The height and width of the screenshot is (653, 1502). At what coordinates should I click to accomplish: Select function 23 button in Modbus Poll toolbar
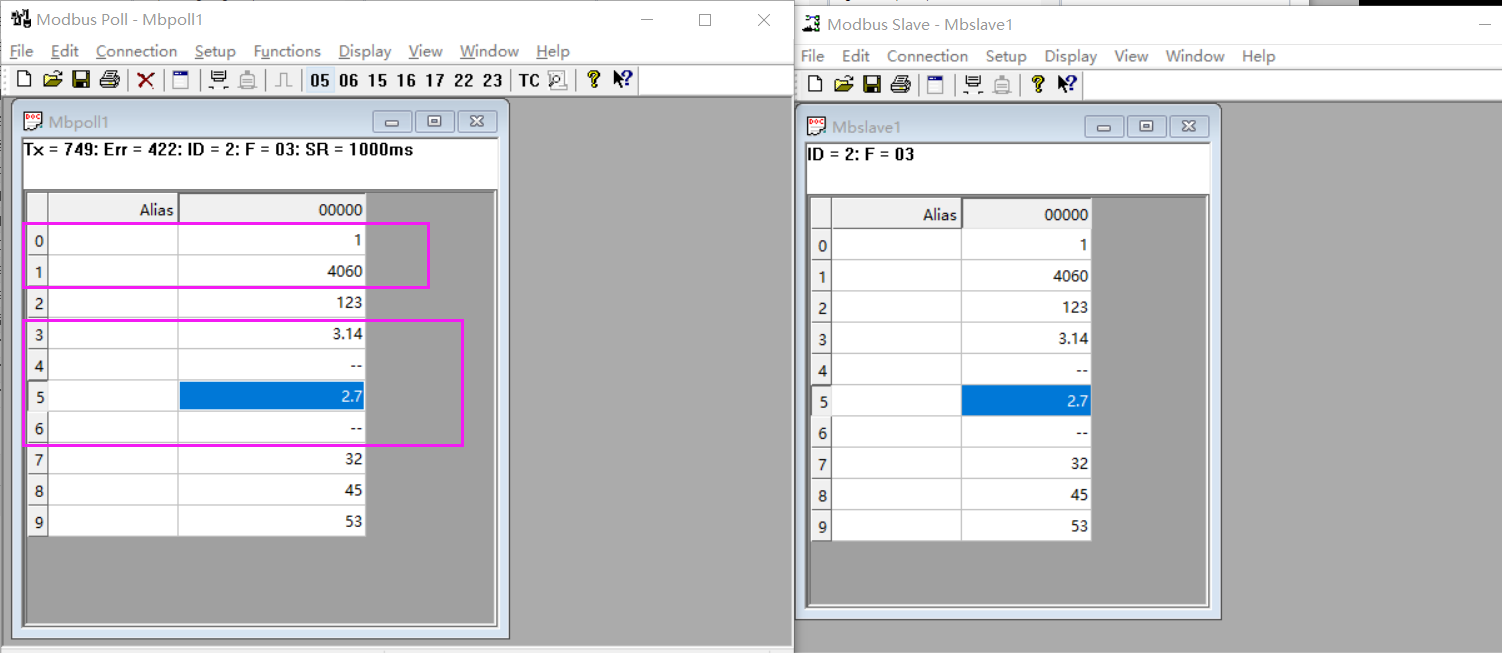493,80
